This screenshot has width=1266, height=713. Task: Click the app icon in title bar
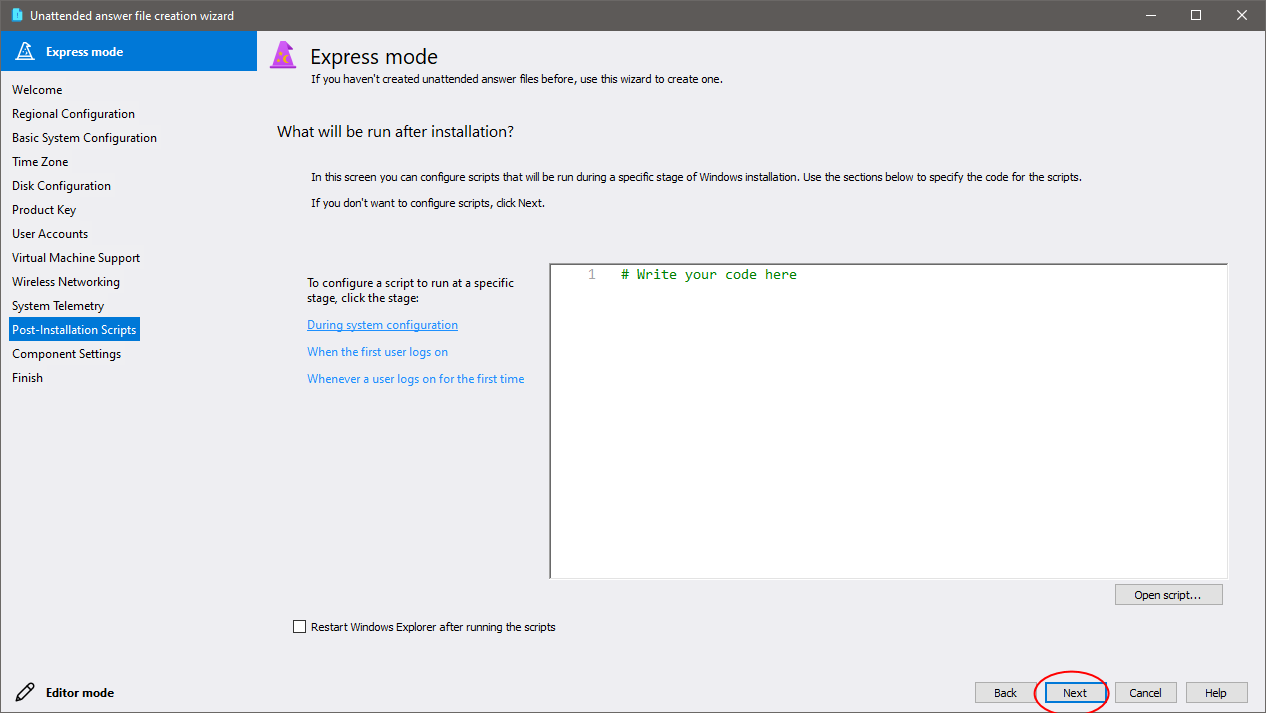(x=17, y=15)
